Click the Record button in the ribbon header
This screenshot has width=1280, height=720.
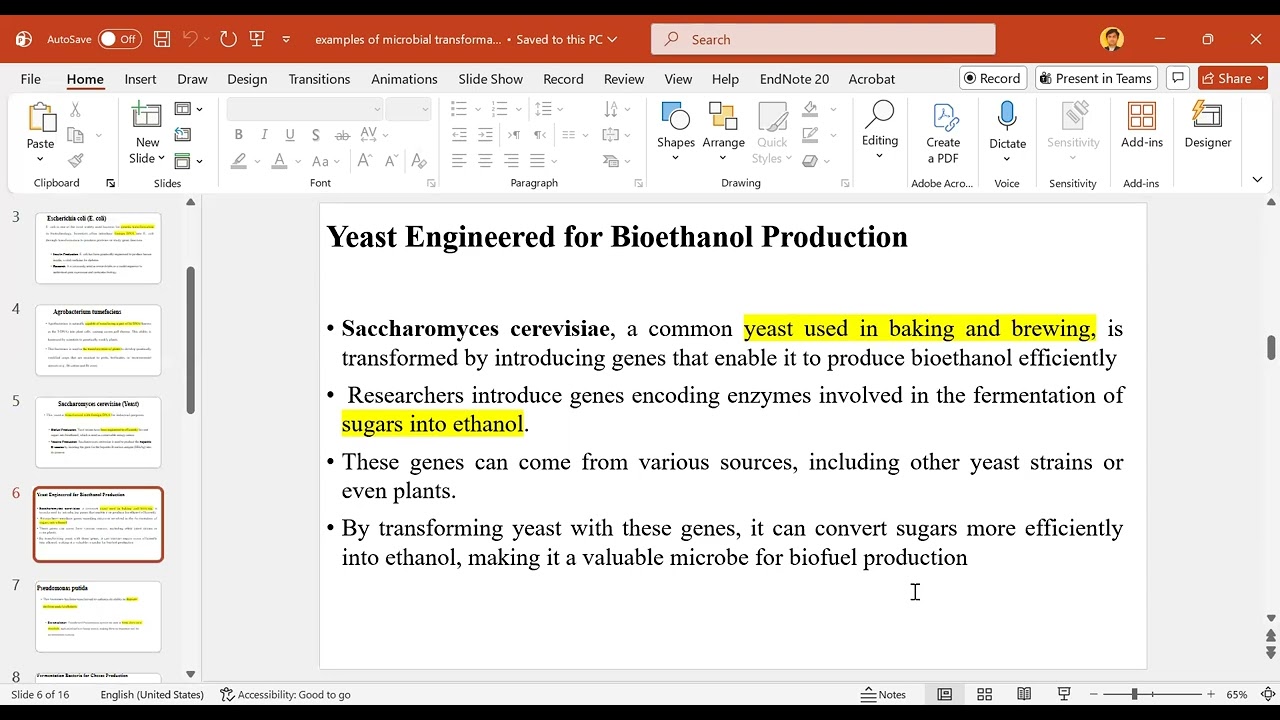click(x=992, y=78)
